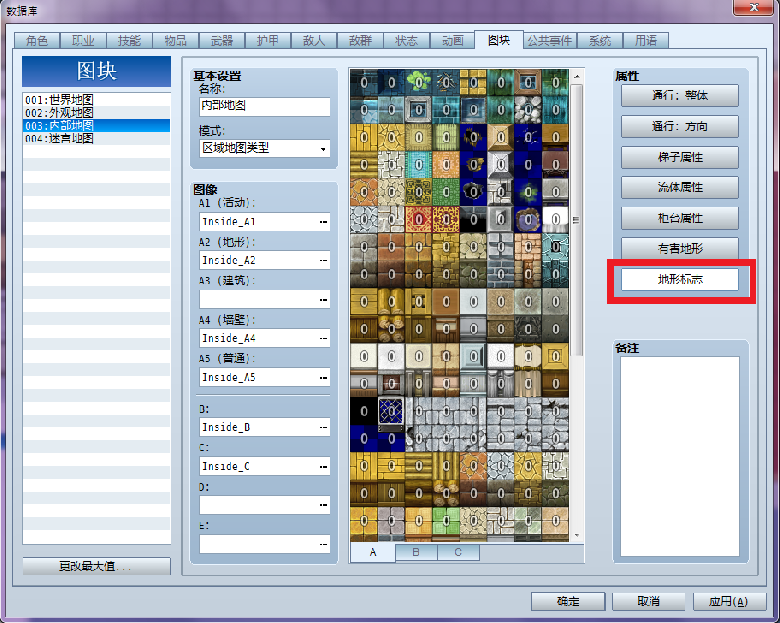Select the 柜台属性 button
Image resolution: width=780 pixels, height=623 pixels.
click(680, 218)
